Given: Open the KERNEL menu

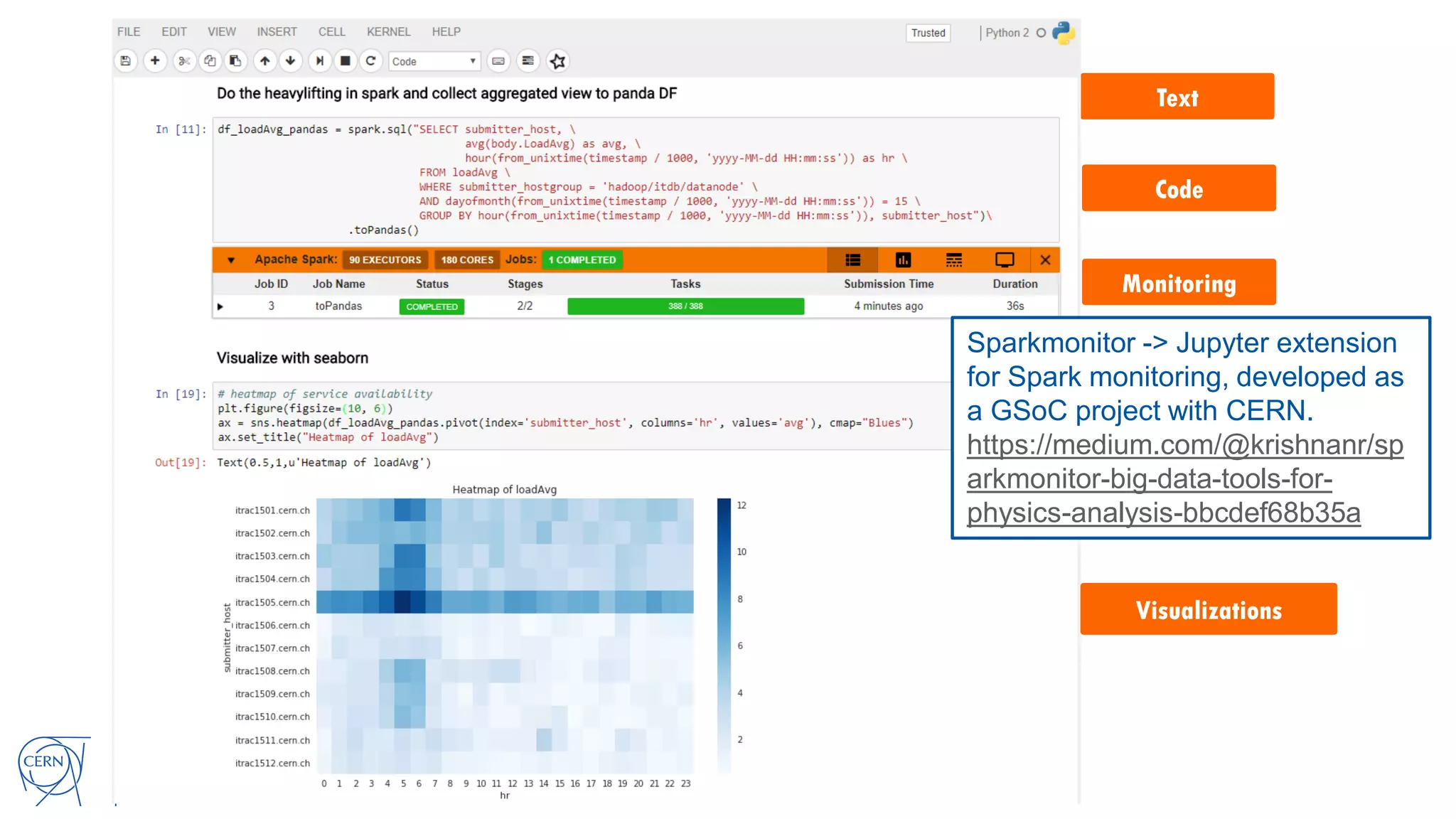Looking at the screenshot, I should (x=388, y=32).
